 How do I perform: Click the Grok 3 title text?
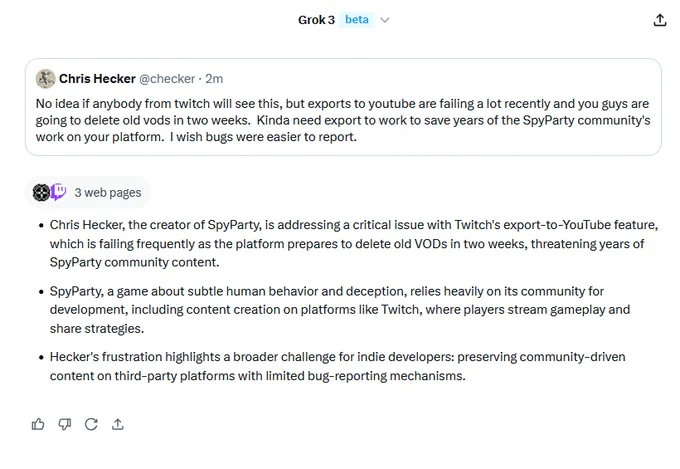(x=316, y=20)
